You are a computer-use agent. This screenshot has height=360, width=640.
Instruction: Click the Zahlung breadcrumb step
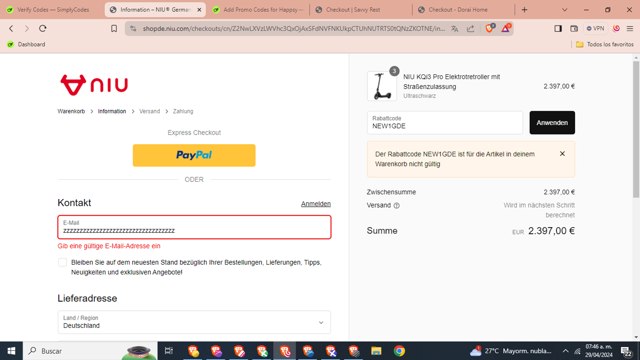183,111
